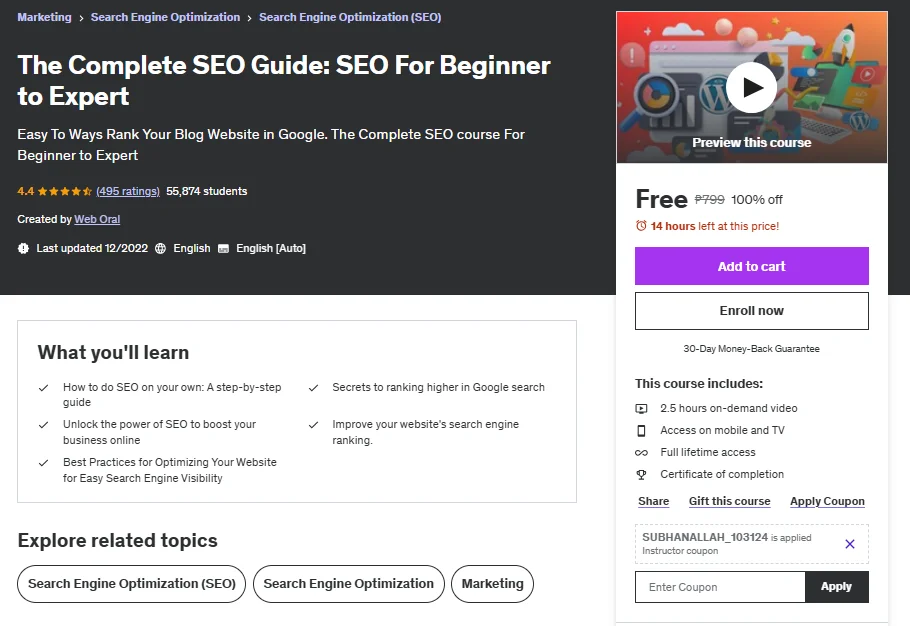910x626 pixels.
Task: Click the on-demand video icon
Action: (641, 408)
